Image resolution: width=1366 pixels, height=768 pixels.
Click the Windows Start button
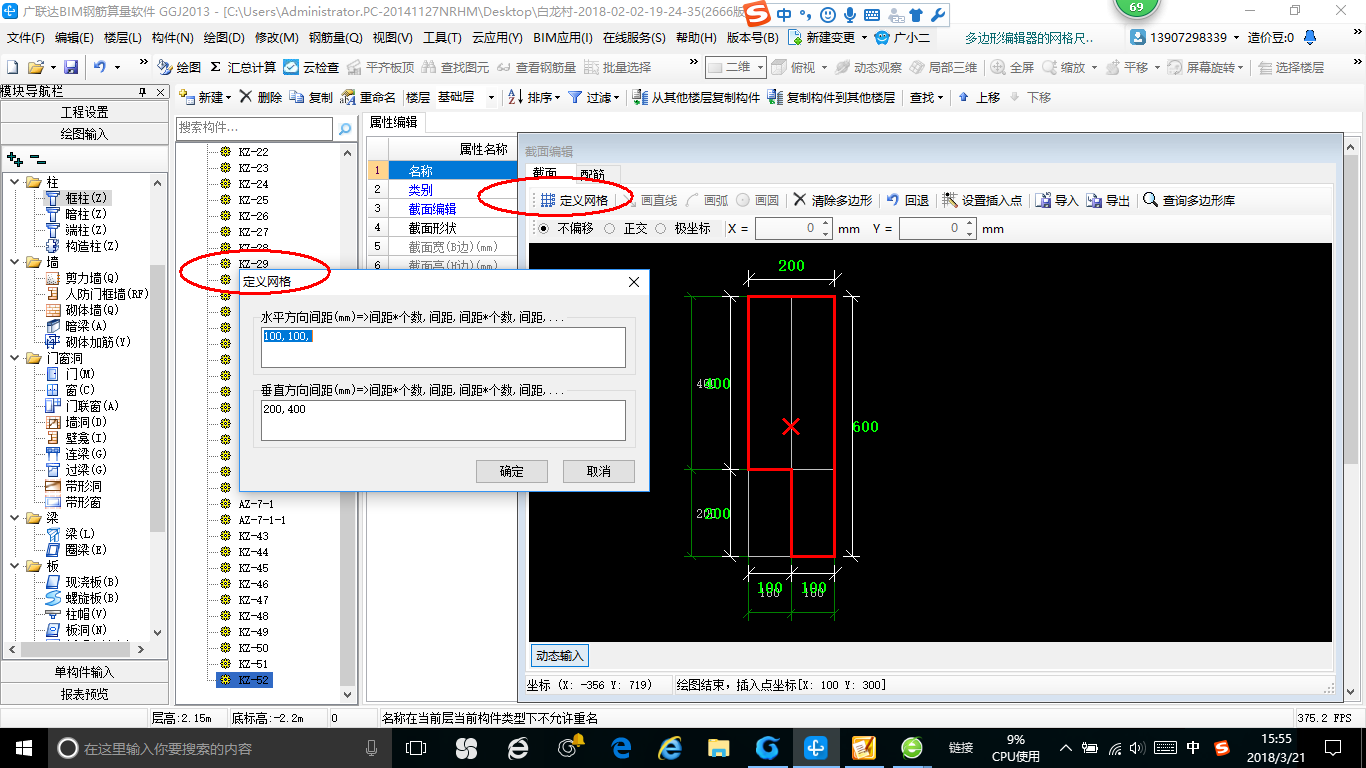click(23, 748)
